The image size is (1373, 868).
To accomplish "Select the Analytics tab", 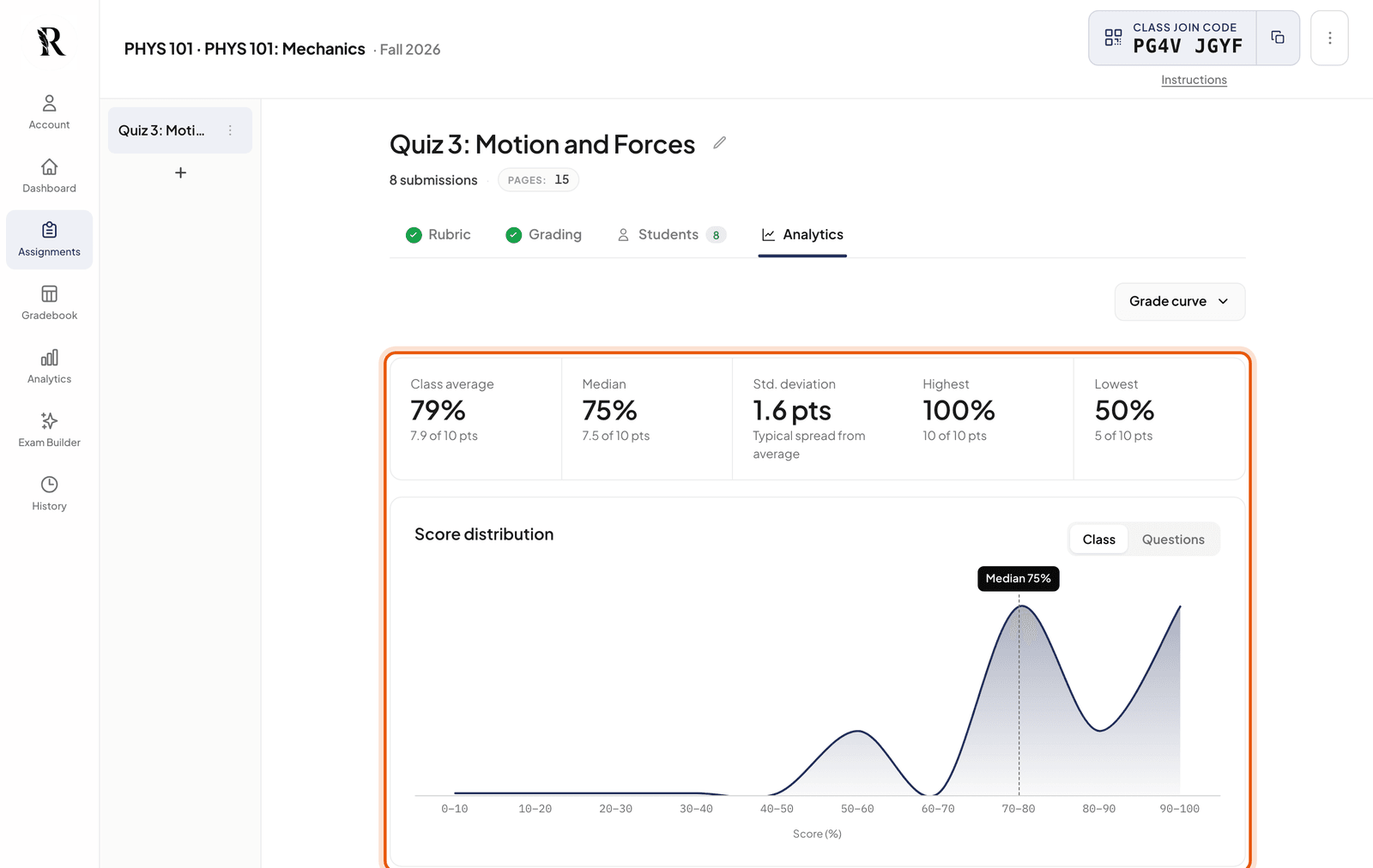I will (802, 234).
